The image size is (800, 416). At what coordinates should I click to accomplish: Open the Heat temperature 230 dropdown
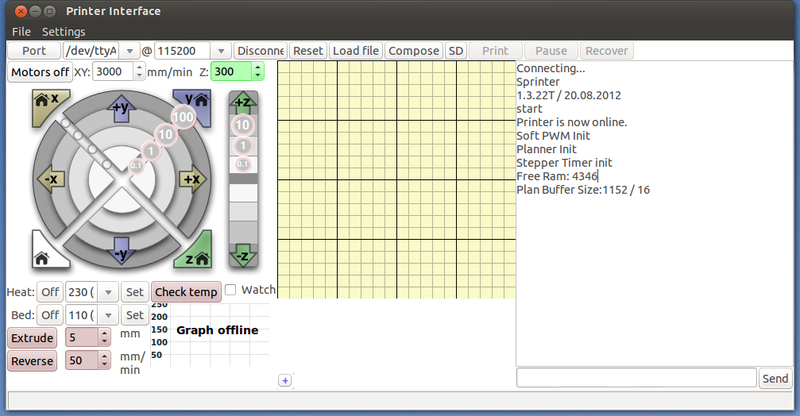[x=107, y=292]
